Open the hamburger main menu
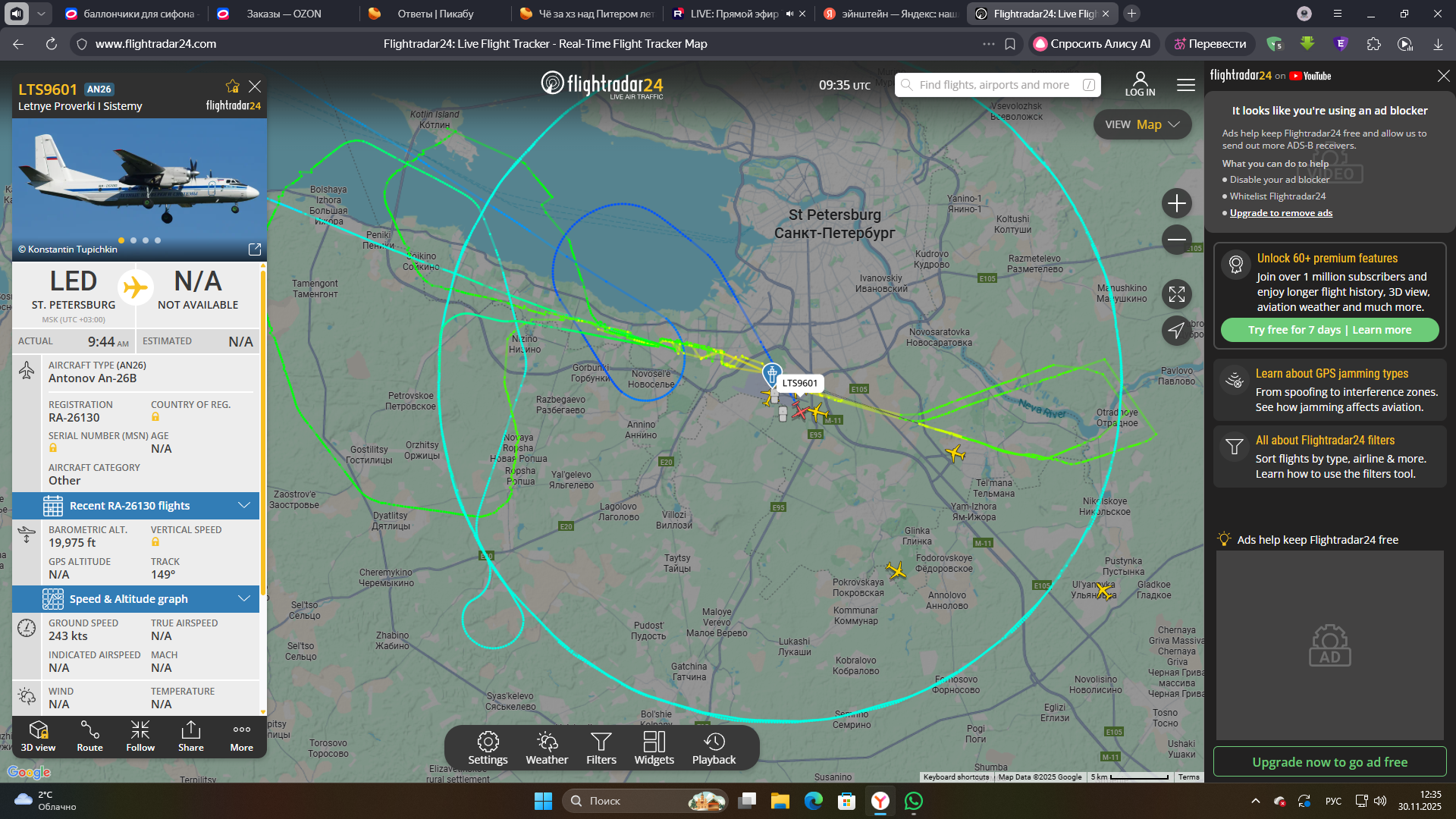 pyautogui.click(x=1185, y=85)
